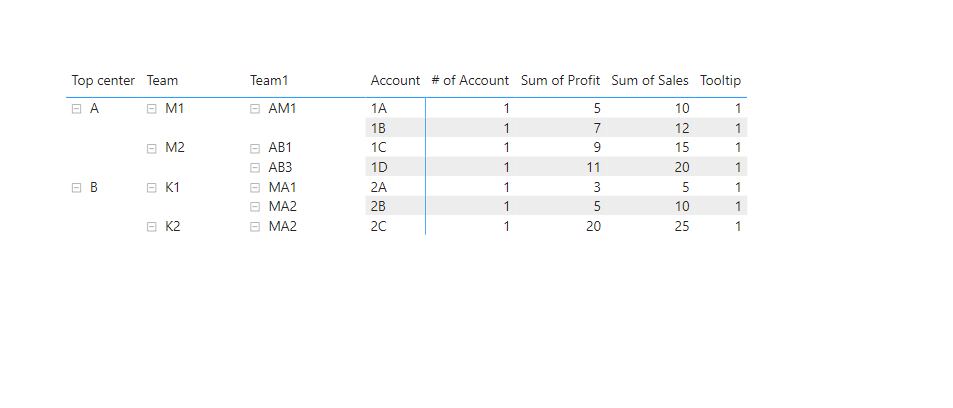The height and width of the screenshot is (408, 953).
Task: Click Sum of Sales value in row 1D
Action: 682,167
